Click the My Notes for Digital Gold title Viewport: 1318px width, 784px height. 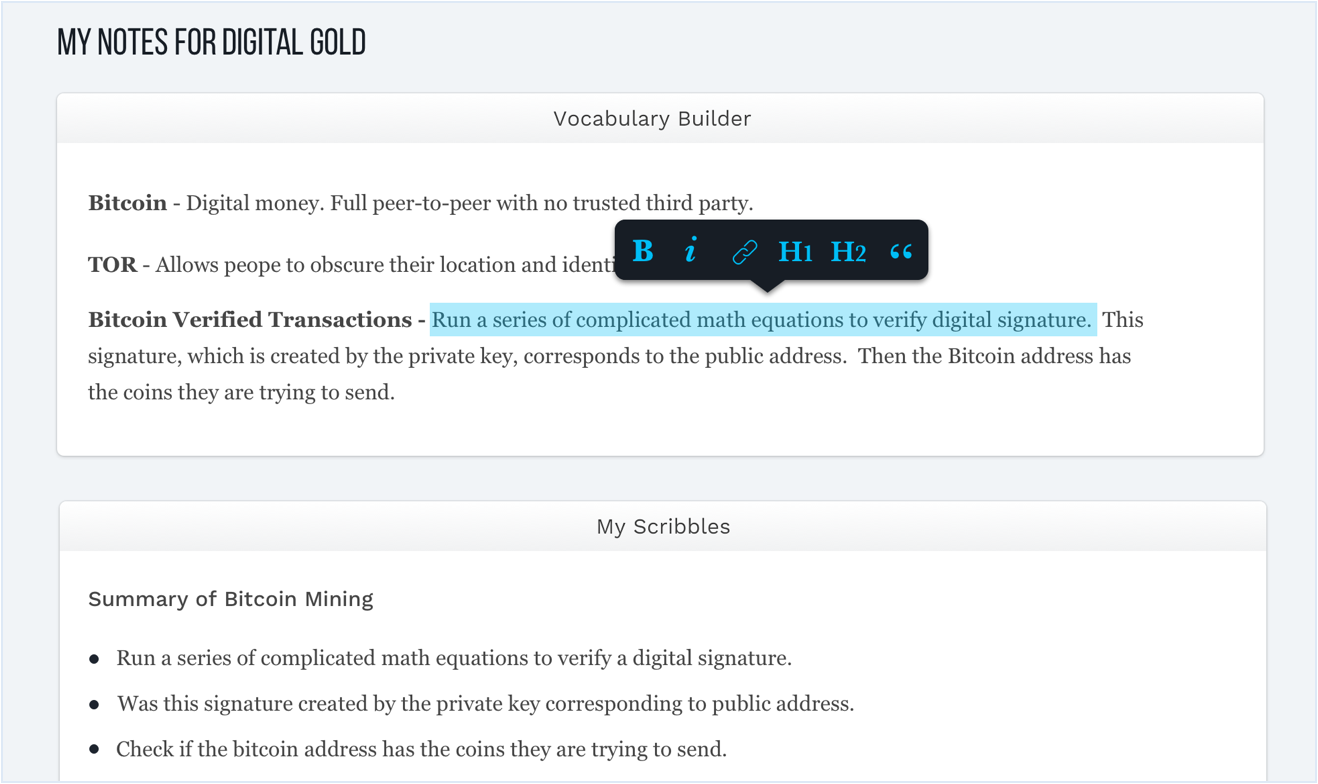click(211, 42)
